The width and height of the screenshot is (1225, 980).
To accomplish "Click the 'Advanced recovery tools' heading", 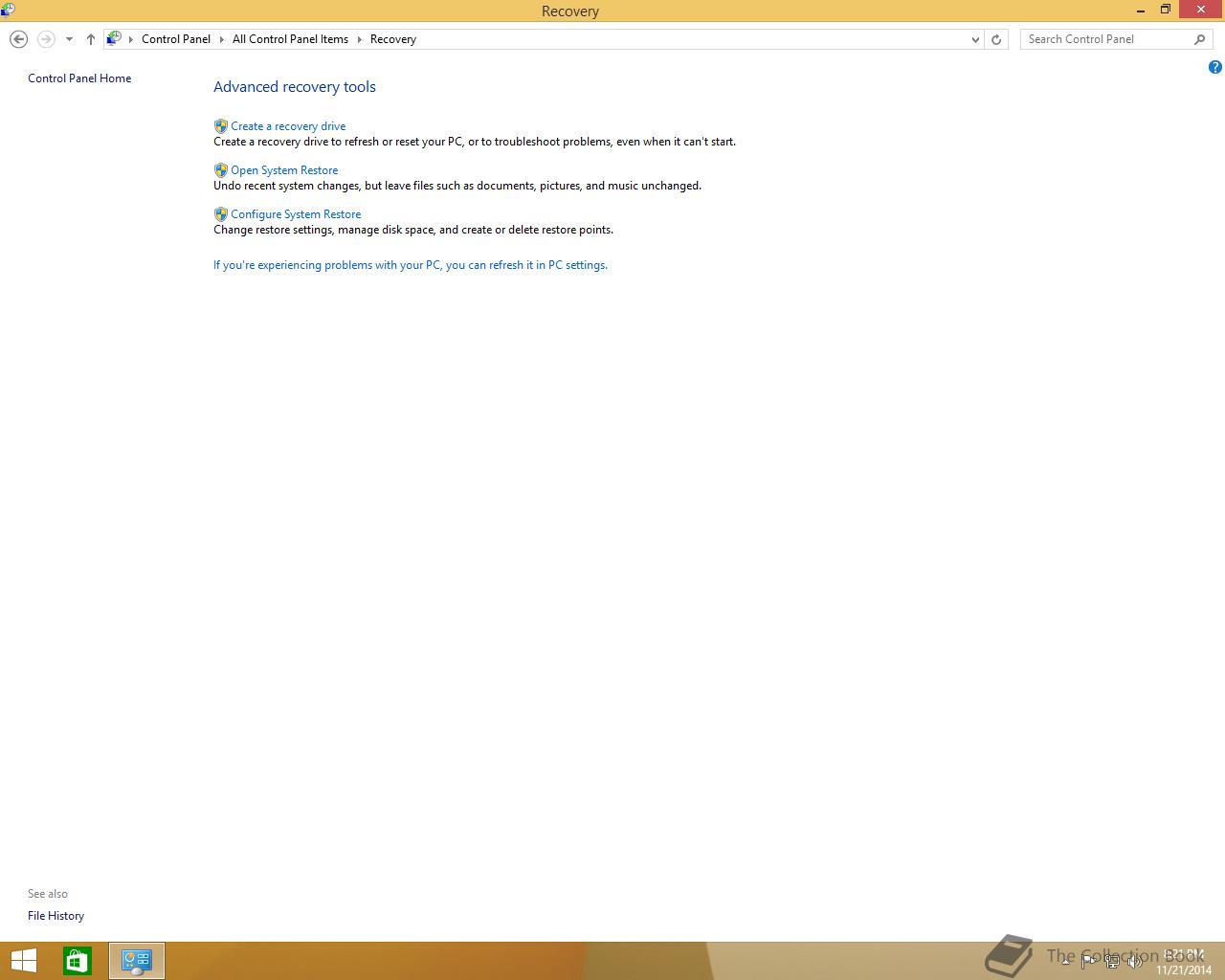I will (295, 87).
